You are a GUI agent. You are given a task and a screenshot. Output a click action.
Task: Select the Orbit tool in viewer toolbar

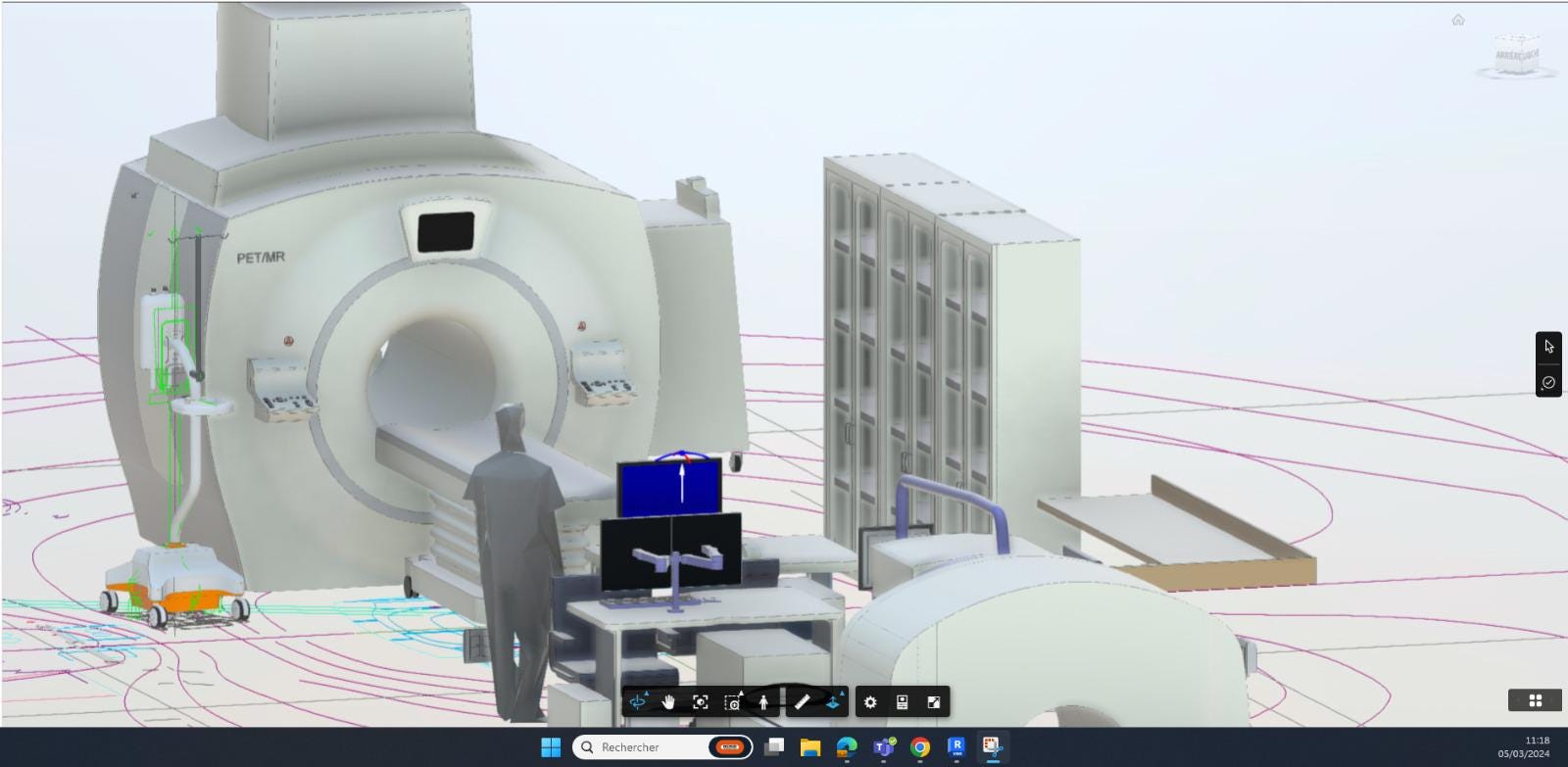point(638,701)
